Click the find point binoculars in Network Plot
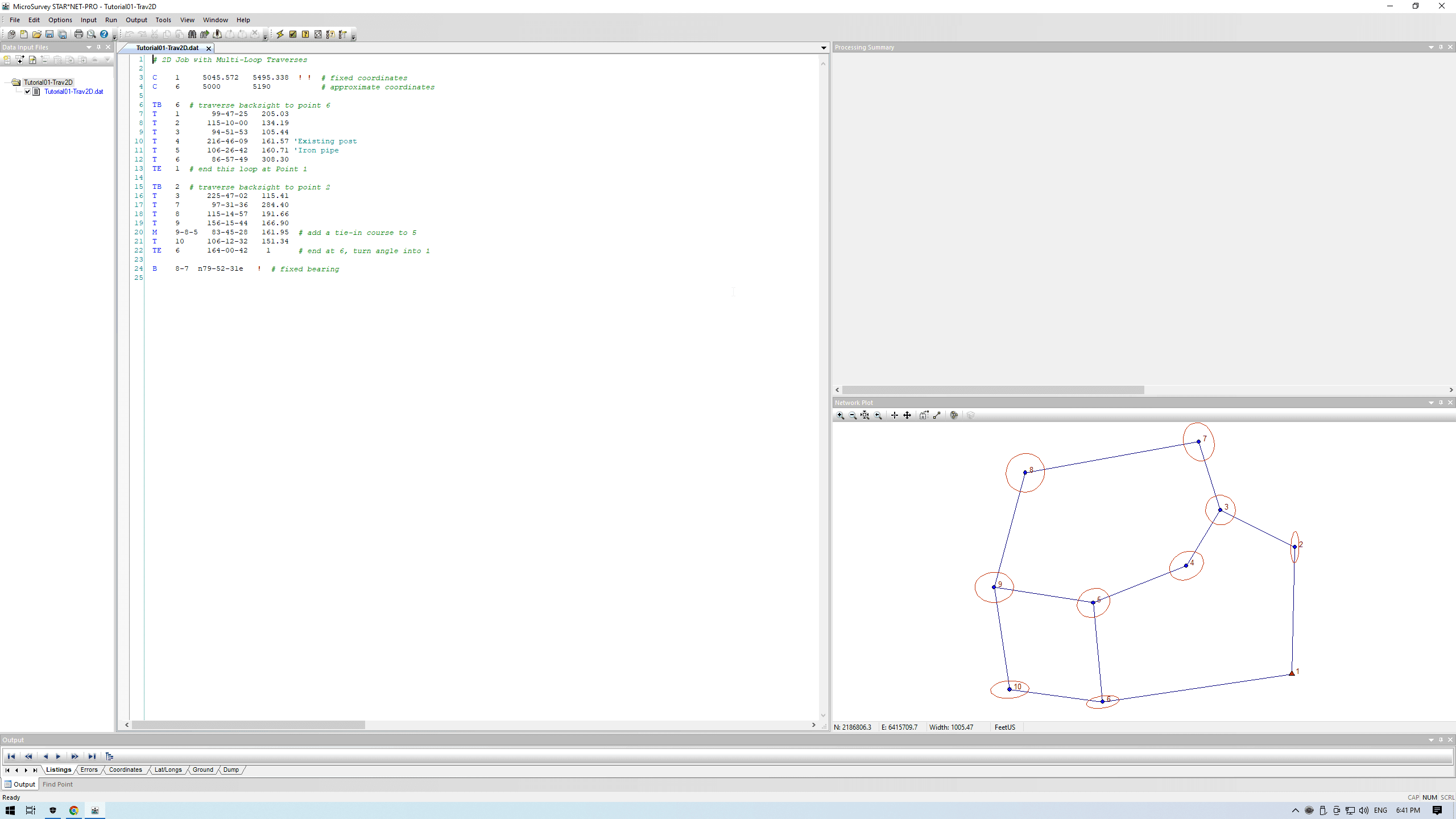Viewport: 1456px width, 819px height. pos(924,416)
